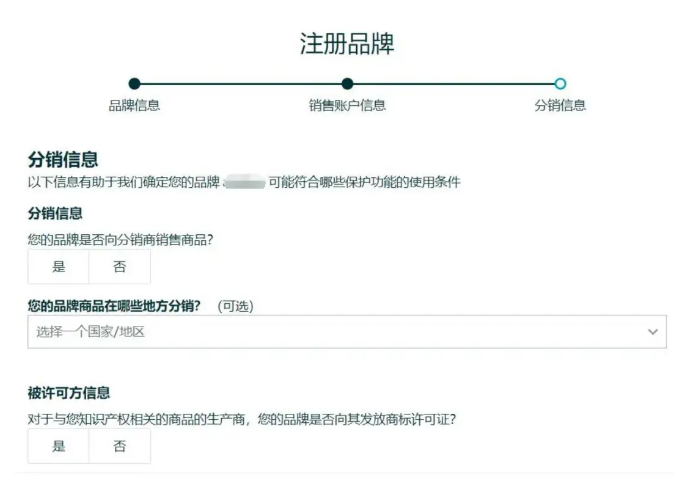Image resolution: width=685 pixels, height=490 pixels.
Task: Click the trademark license question text
Action: (x=242, y=419)
